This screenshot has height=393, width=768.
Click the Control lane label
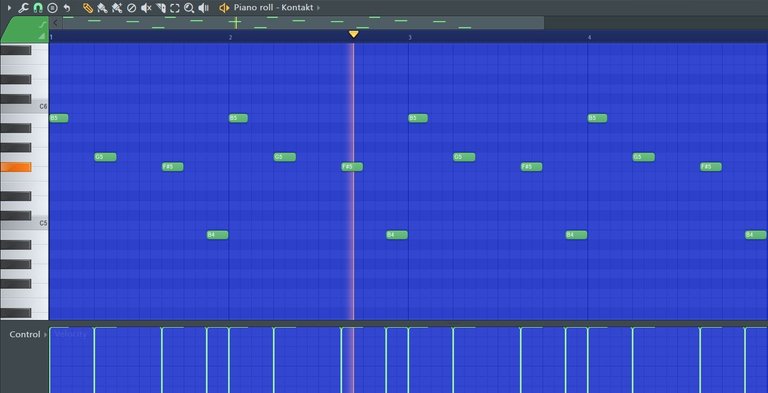click(x=25, y=335)
